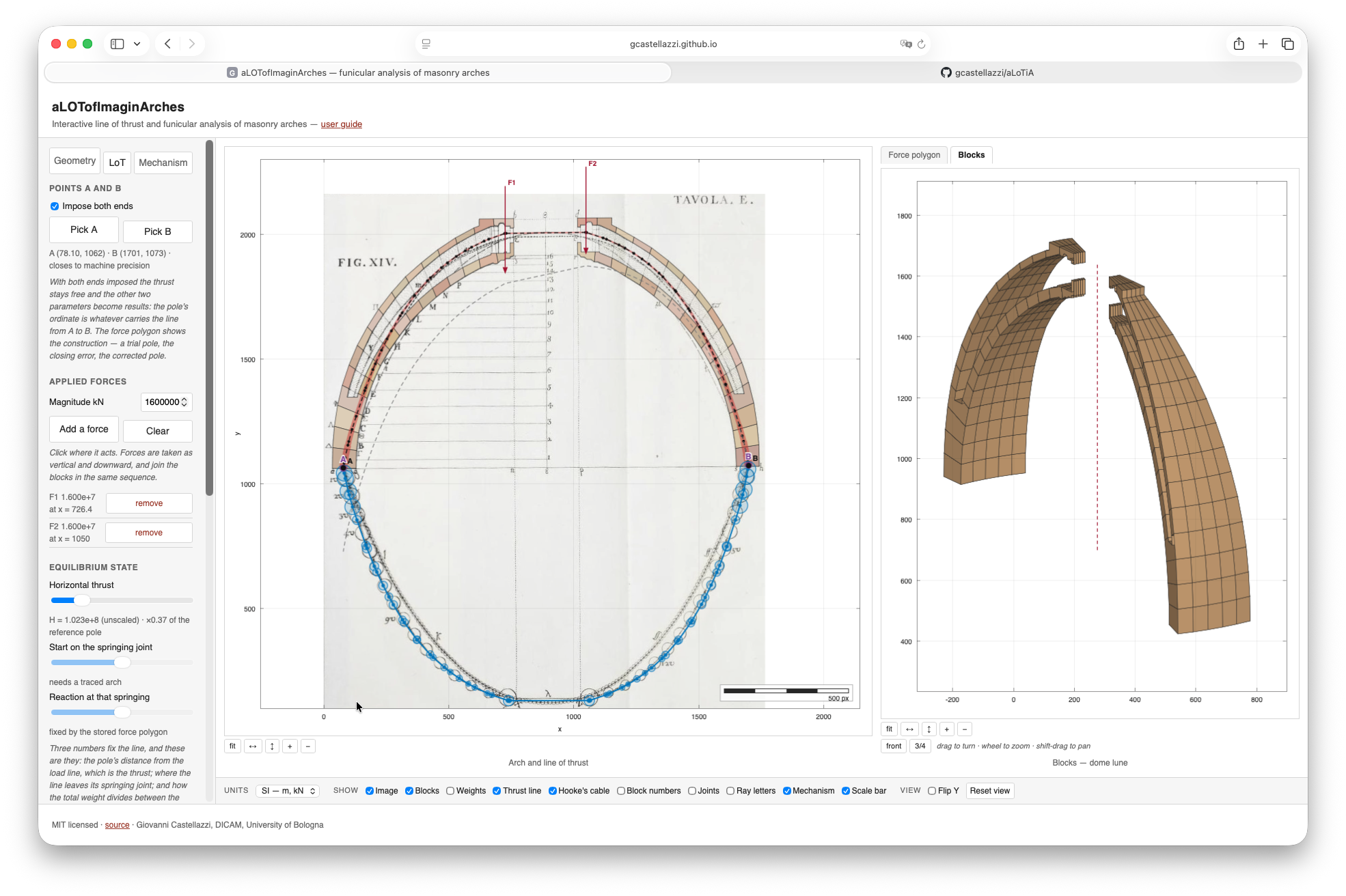Click the translate icon in address bar
Screen dimensions: 1346x896
point(906,44)
